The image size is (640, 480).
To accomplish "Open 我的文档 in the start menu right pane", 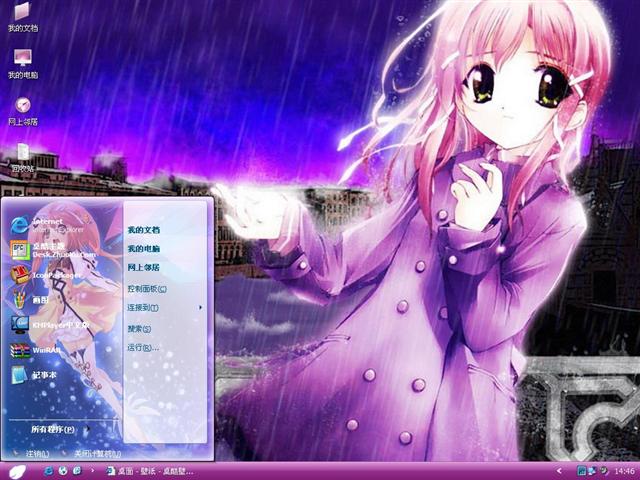I will click(x=144, y=230).
